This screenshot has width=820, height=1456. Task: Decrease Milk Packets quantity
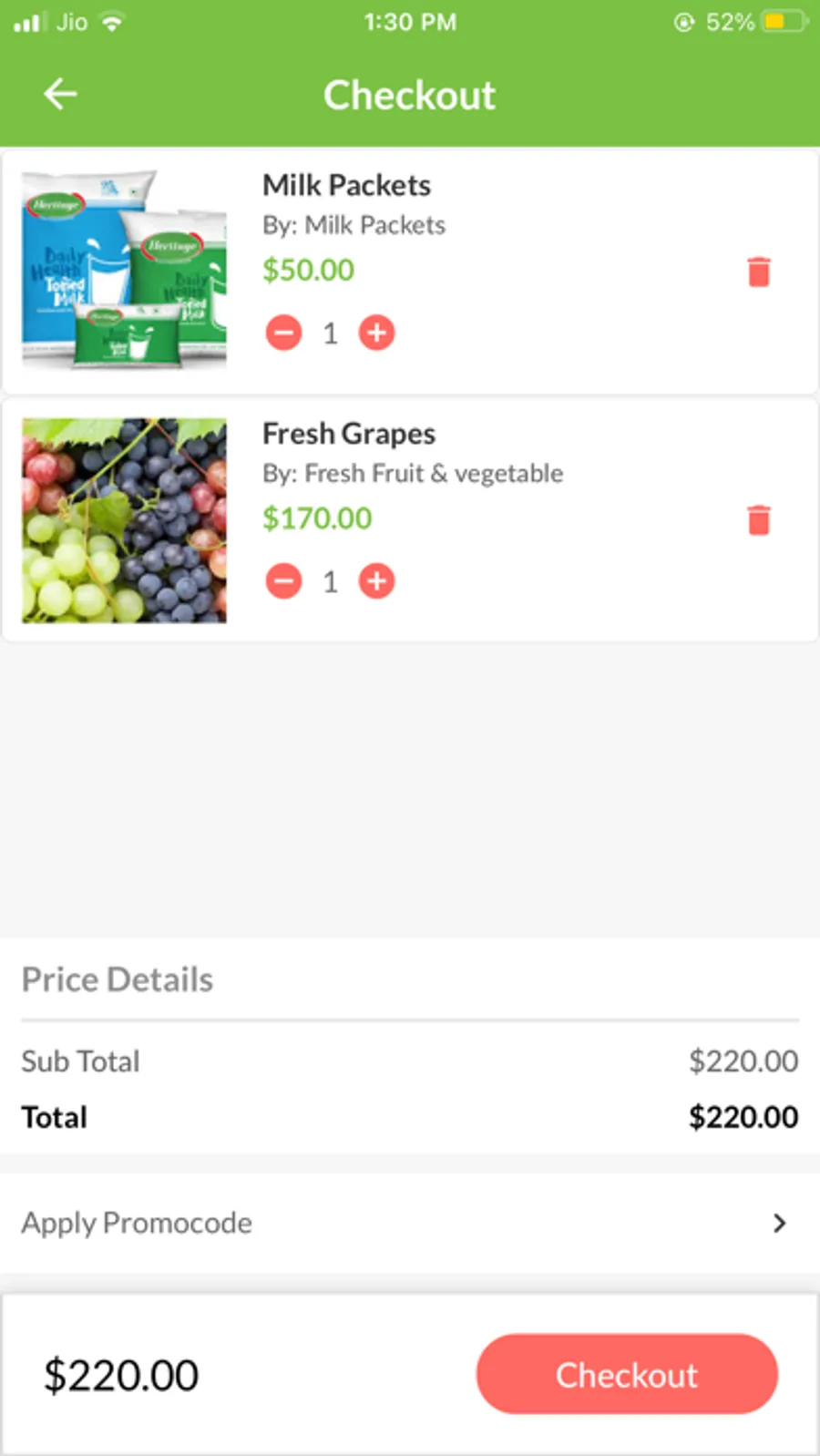coord(284,333)
